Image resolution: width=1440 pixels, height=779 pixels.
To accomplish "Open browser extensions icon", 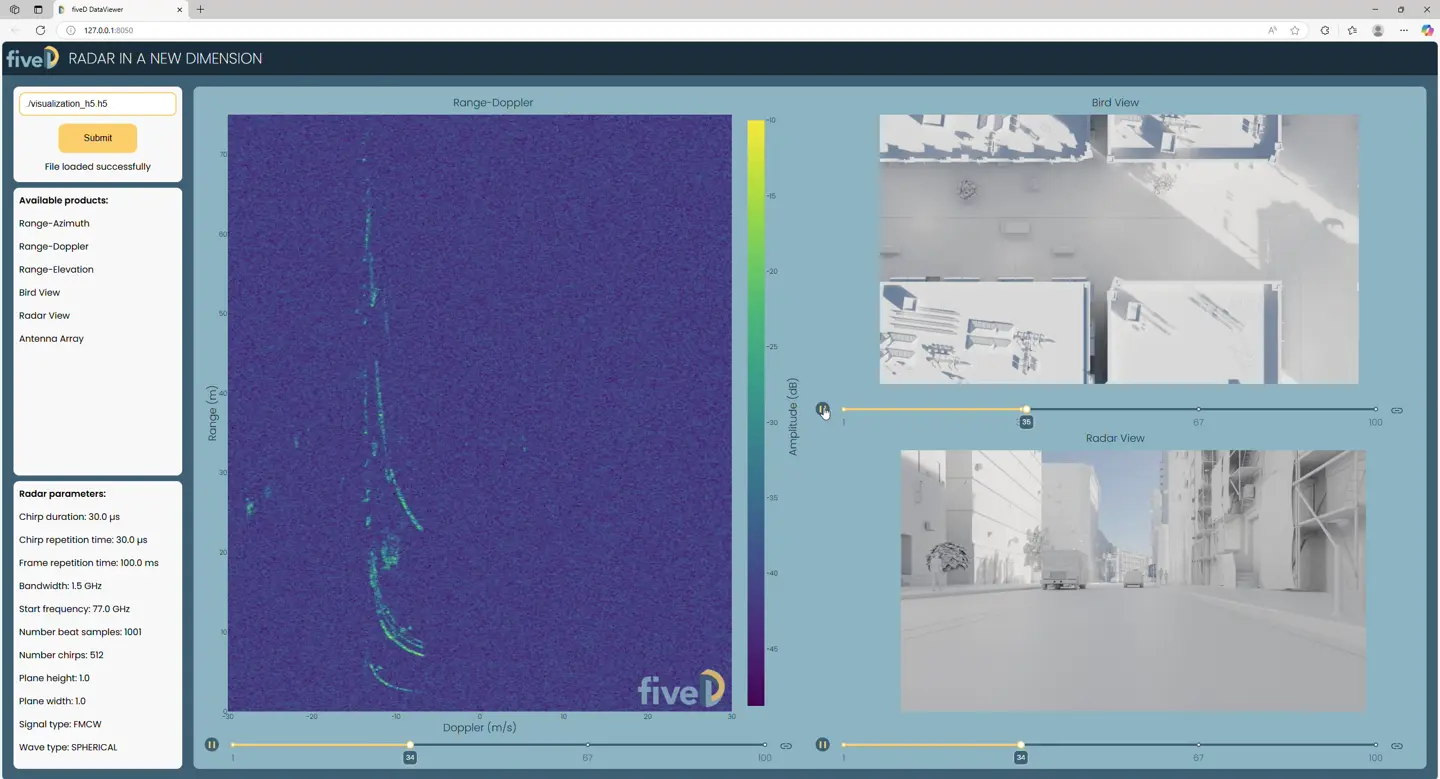I will coord(1325,30).
